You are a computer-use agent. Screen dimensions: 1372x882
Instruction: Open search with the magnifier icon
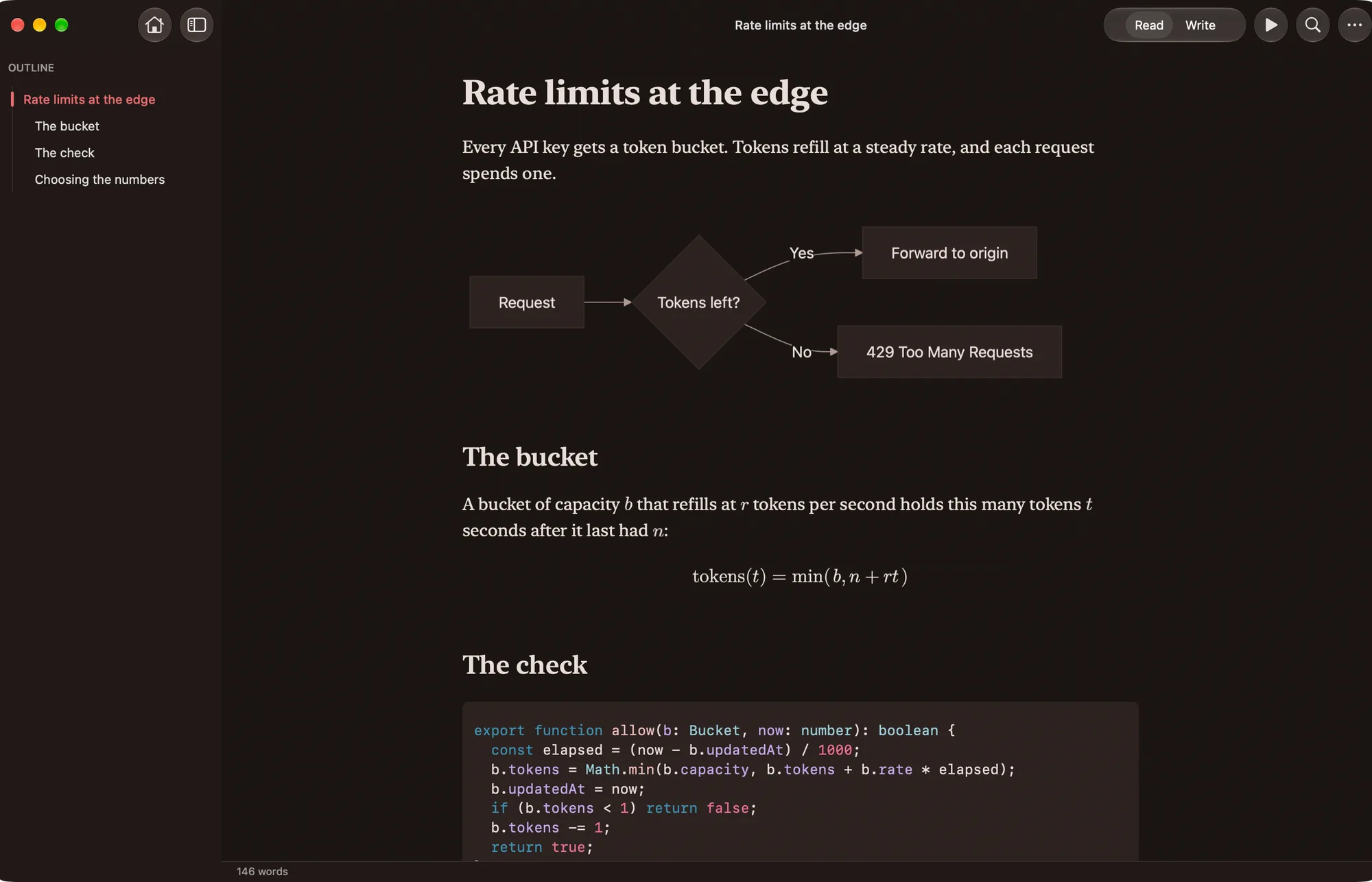tap(1312, 25)
